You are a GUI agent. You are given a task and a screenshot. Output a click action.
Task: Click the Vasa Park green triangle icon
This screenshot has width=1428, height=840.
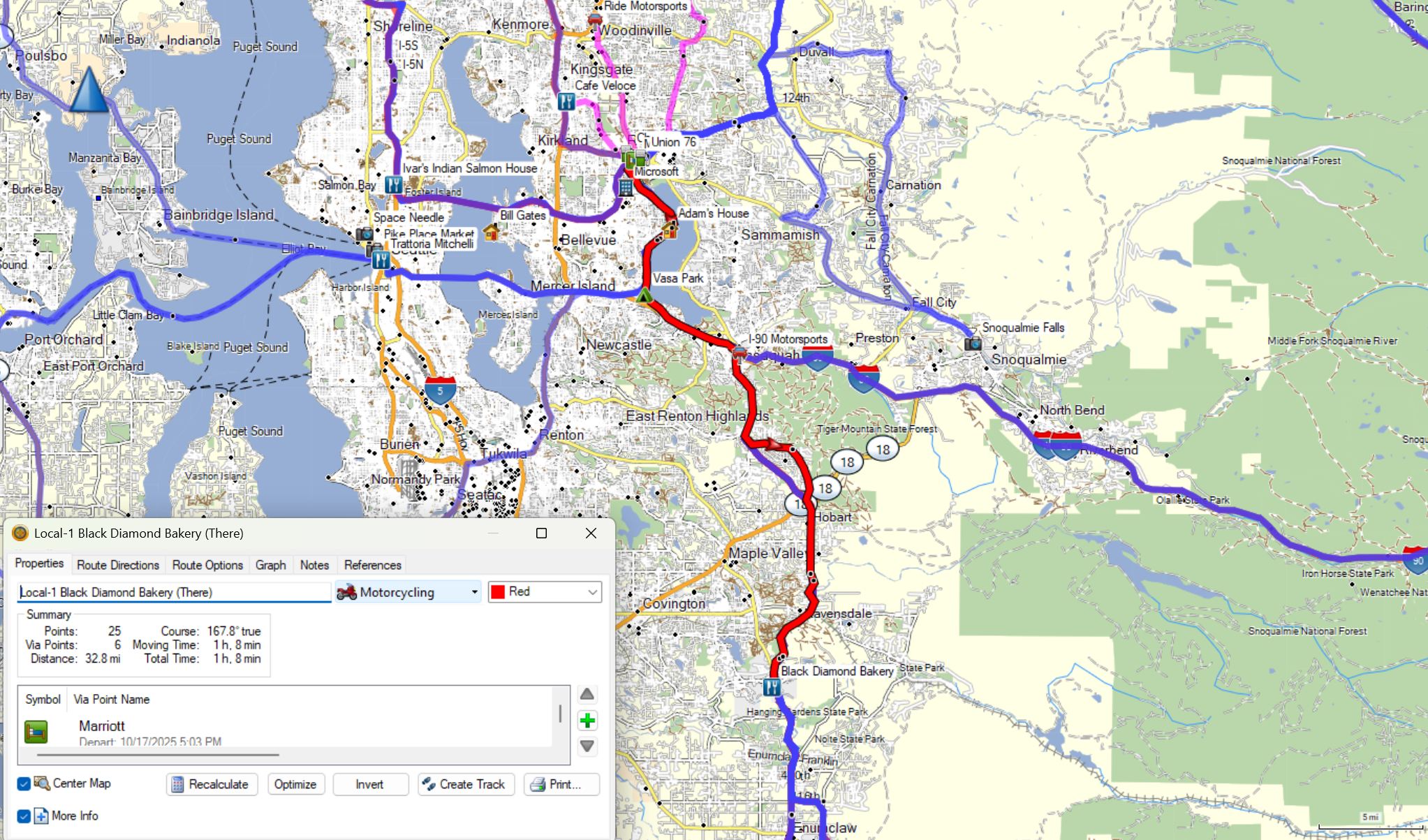(x=645, y=296)
